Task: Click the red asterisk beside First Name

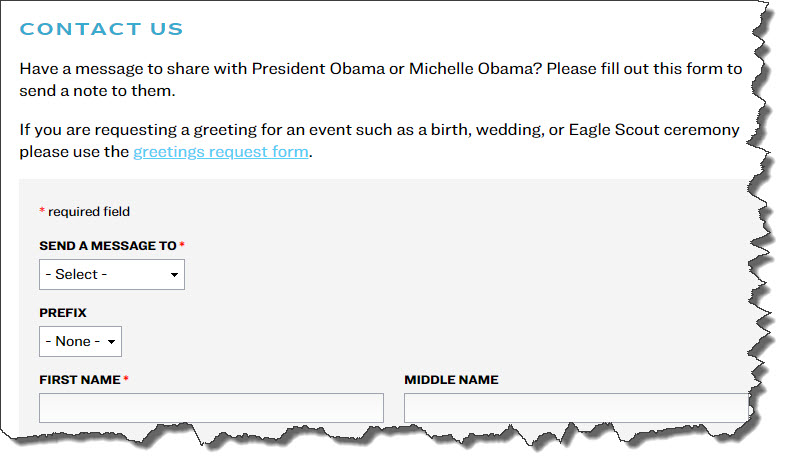Action: pos(126,380)
